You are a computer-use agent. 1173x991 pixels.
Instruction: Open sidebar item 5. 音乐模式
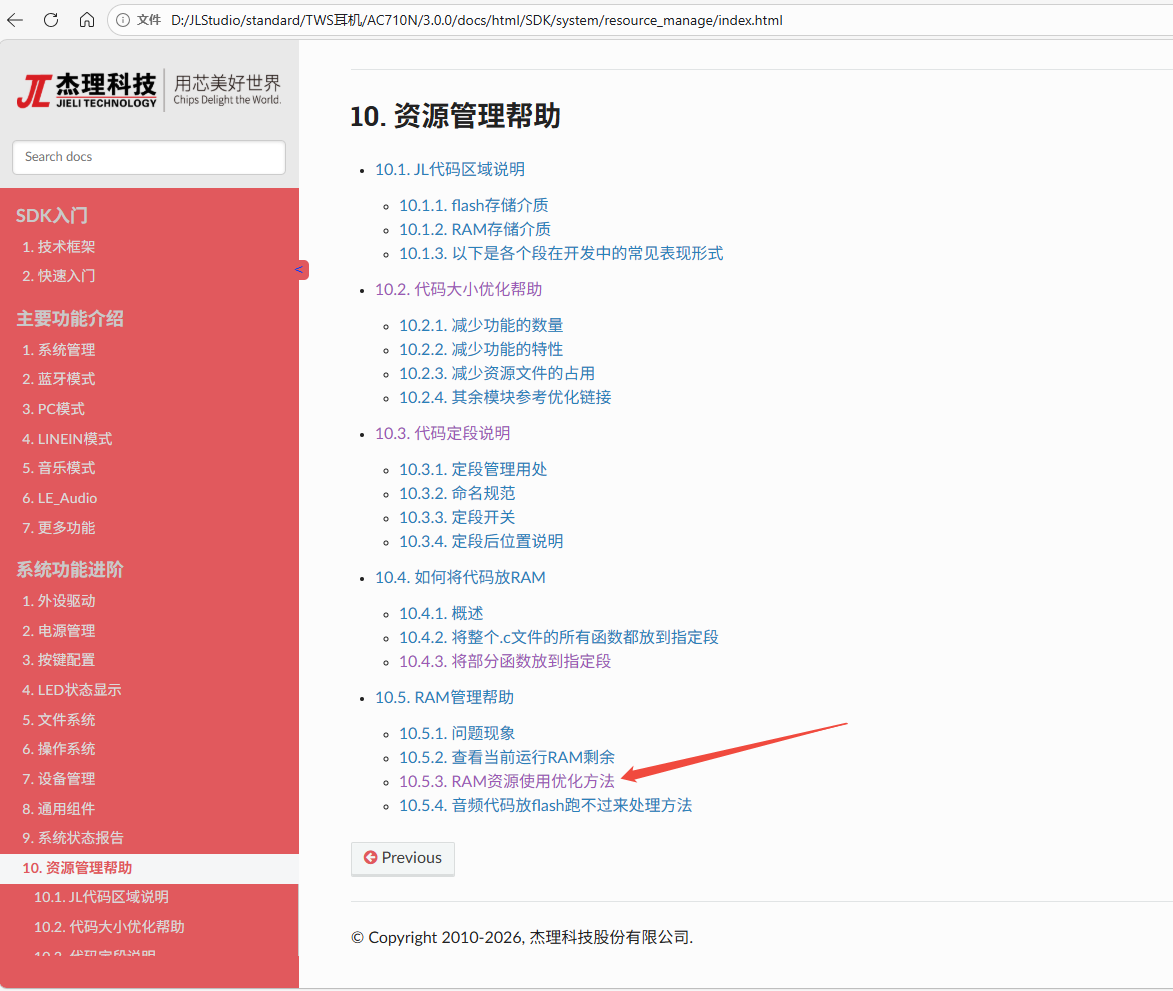[x=58, y=468]
